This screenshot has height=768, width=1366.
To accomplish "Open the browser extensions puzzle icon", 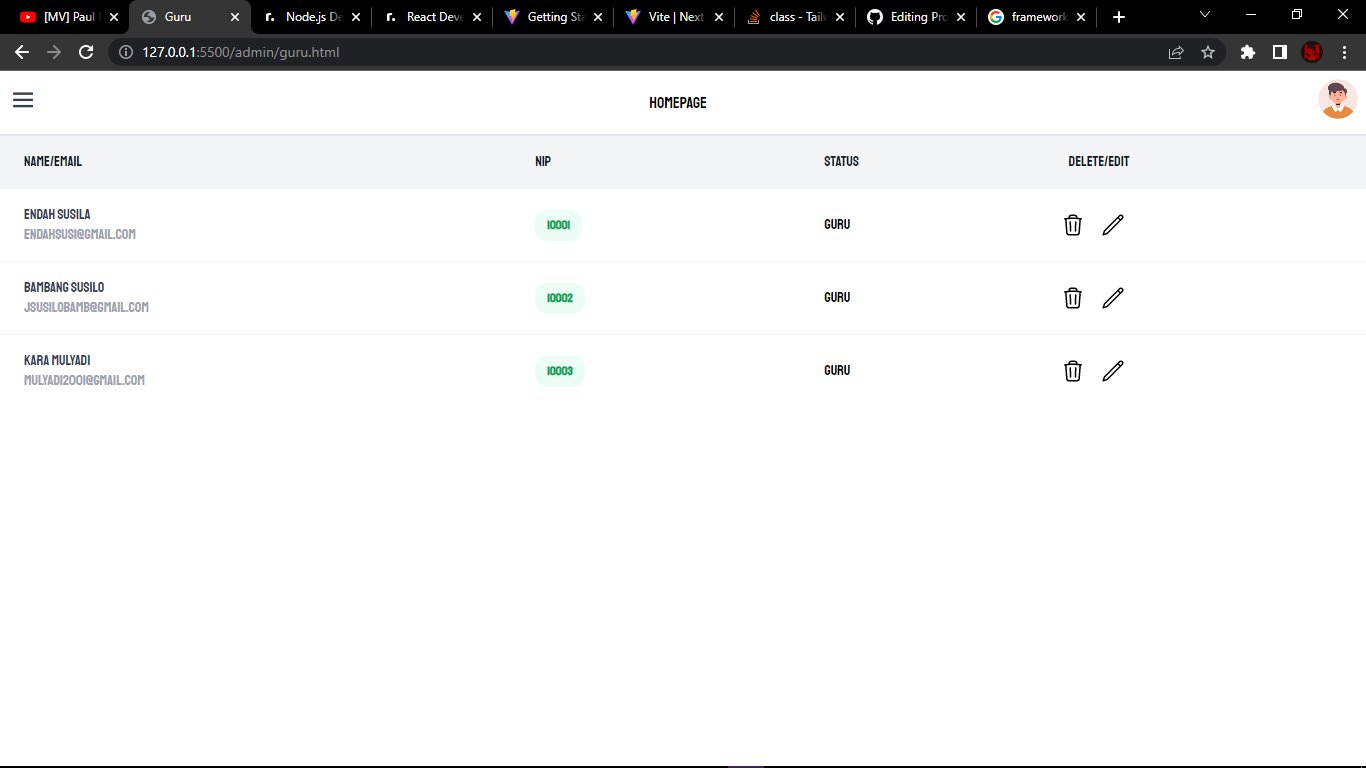I will pyautogui.click(x=1247, y=52).
